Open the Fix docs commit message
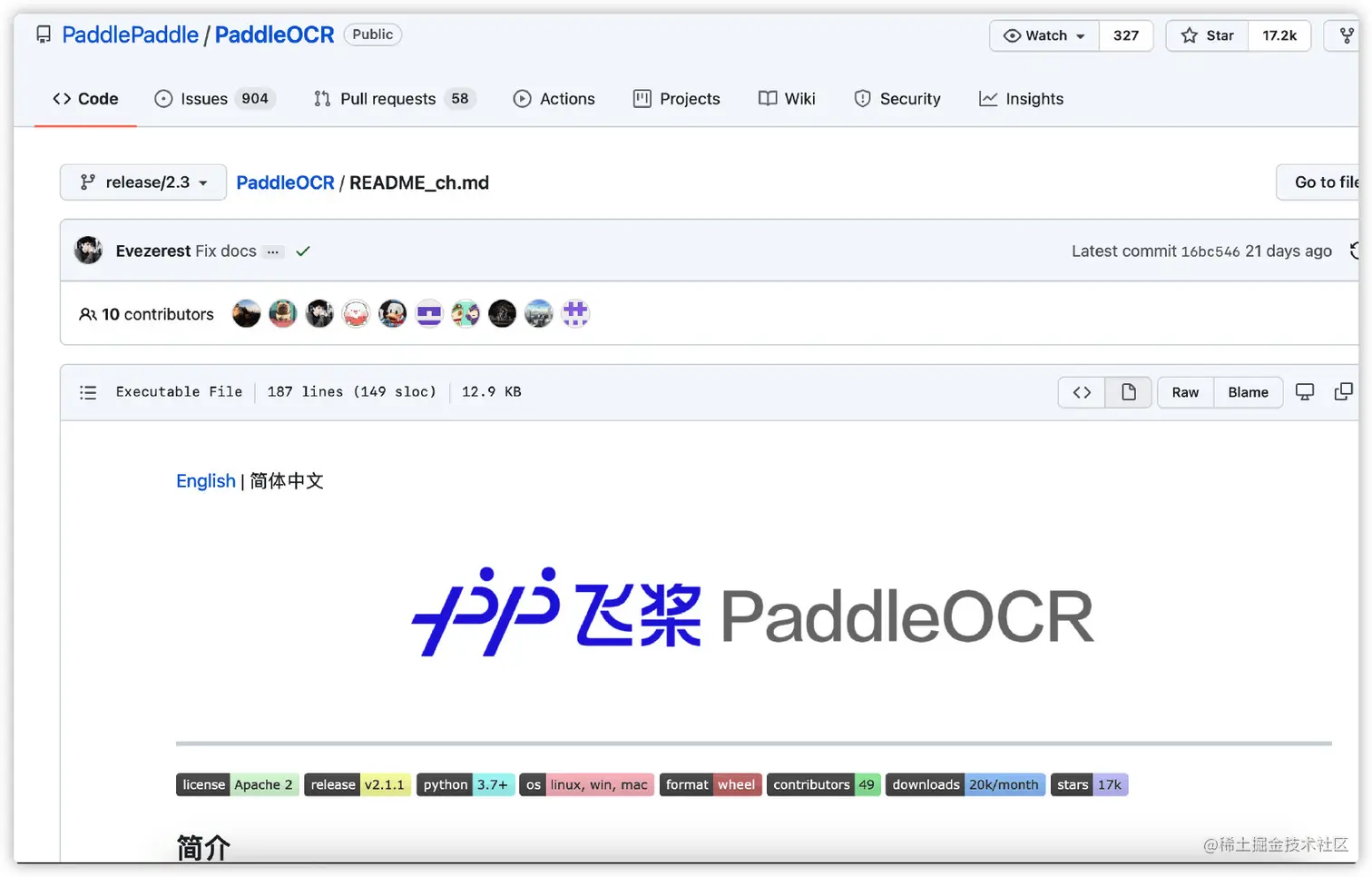This screenshot has width=1372, height=877. [x=226, y=251]
